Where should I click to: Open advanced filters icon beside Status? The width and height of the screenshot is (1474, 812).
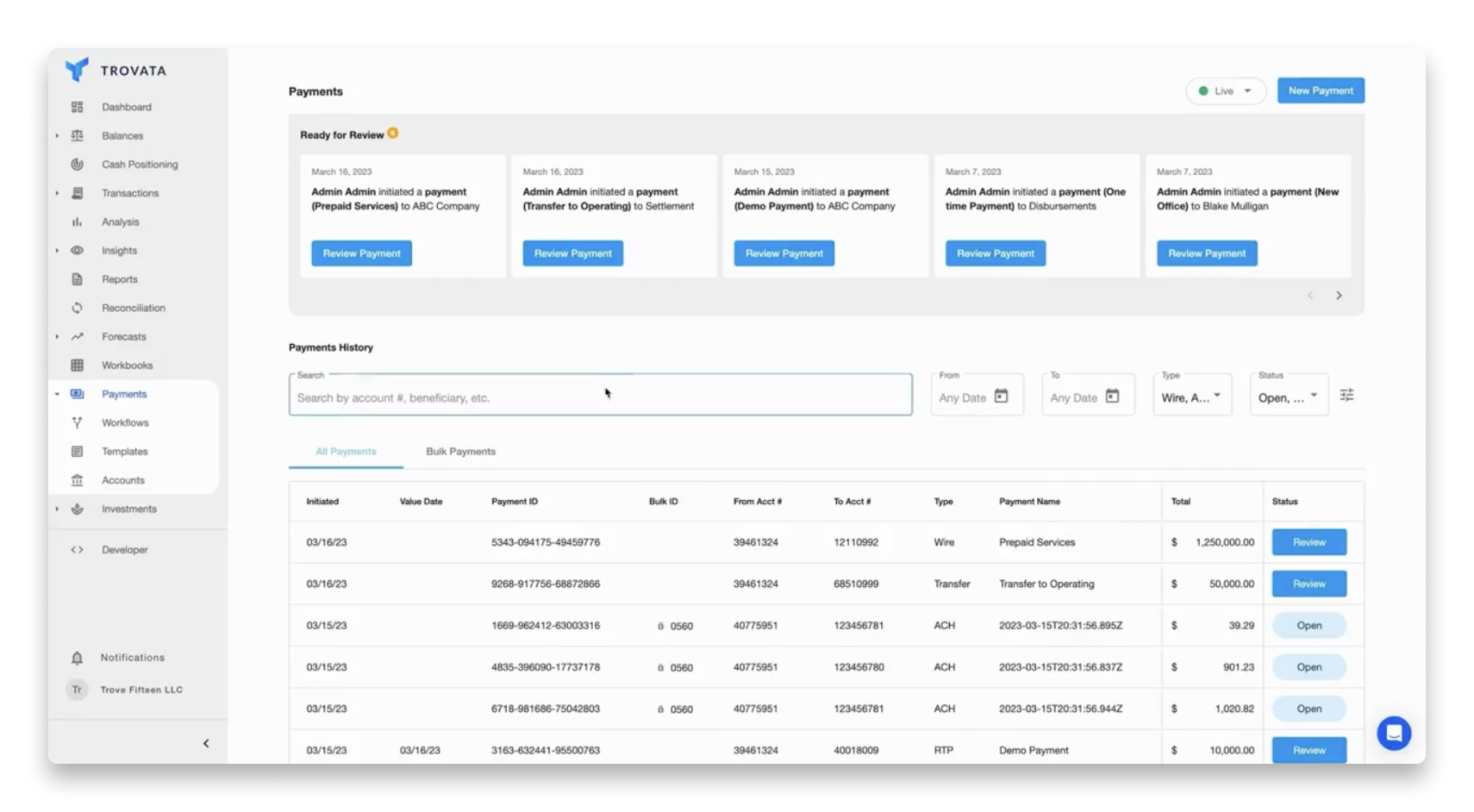pos(1346,395)
